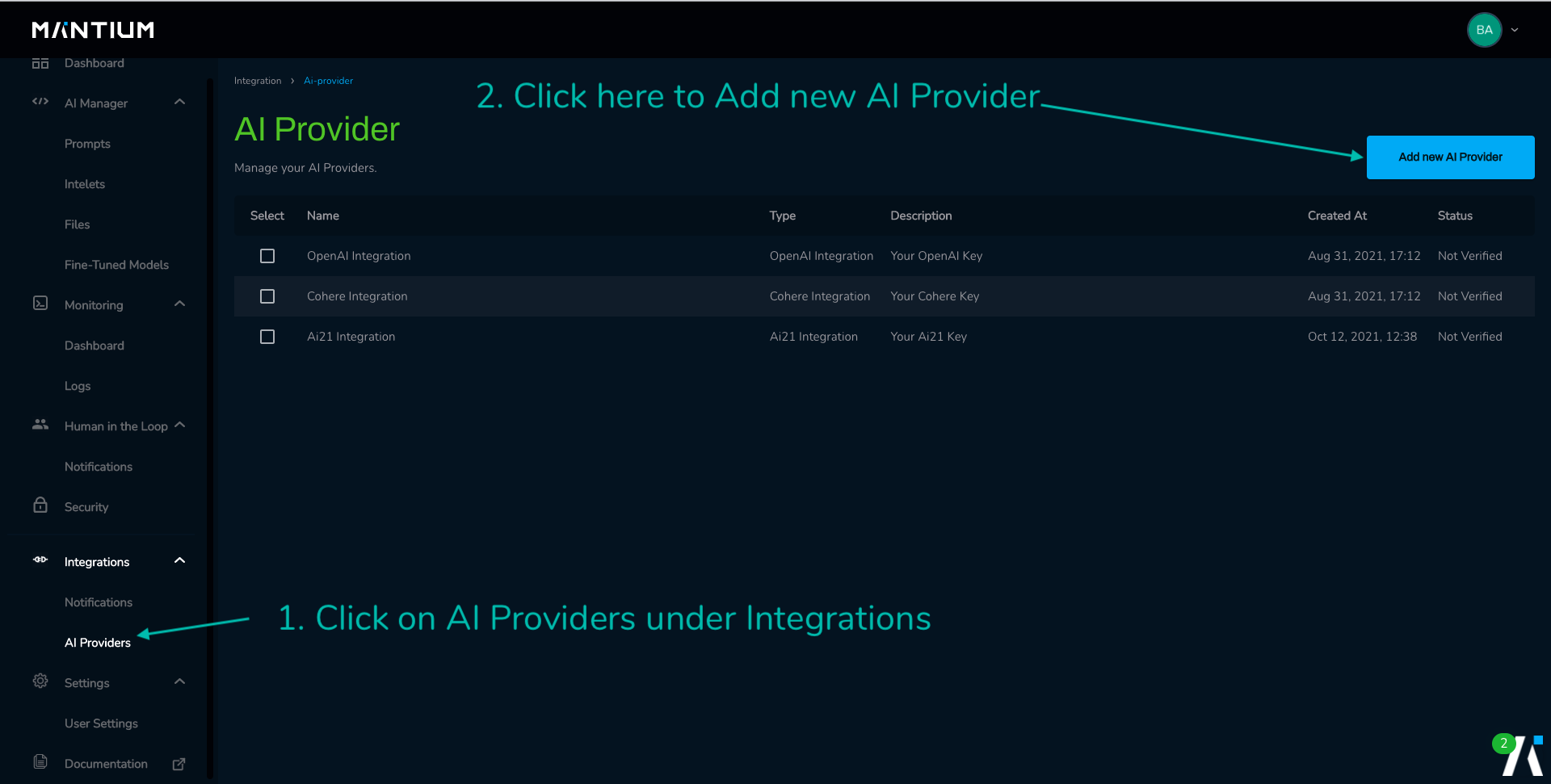Expand the account menu chevron beside BA

1515,30
